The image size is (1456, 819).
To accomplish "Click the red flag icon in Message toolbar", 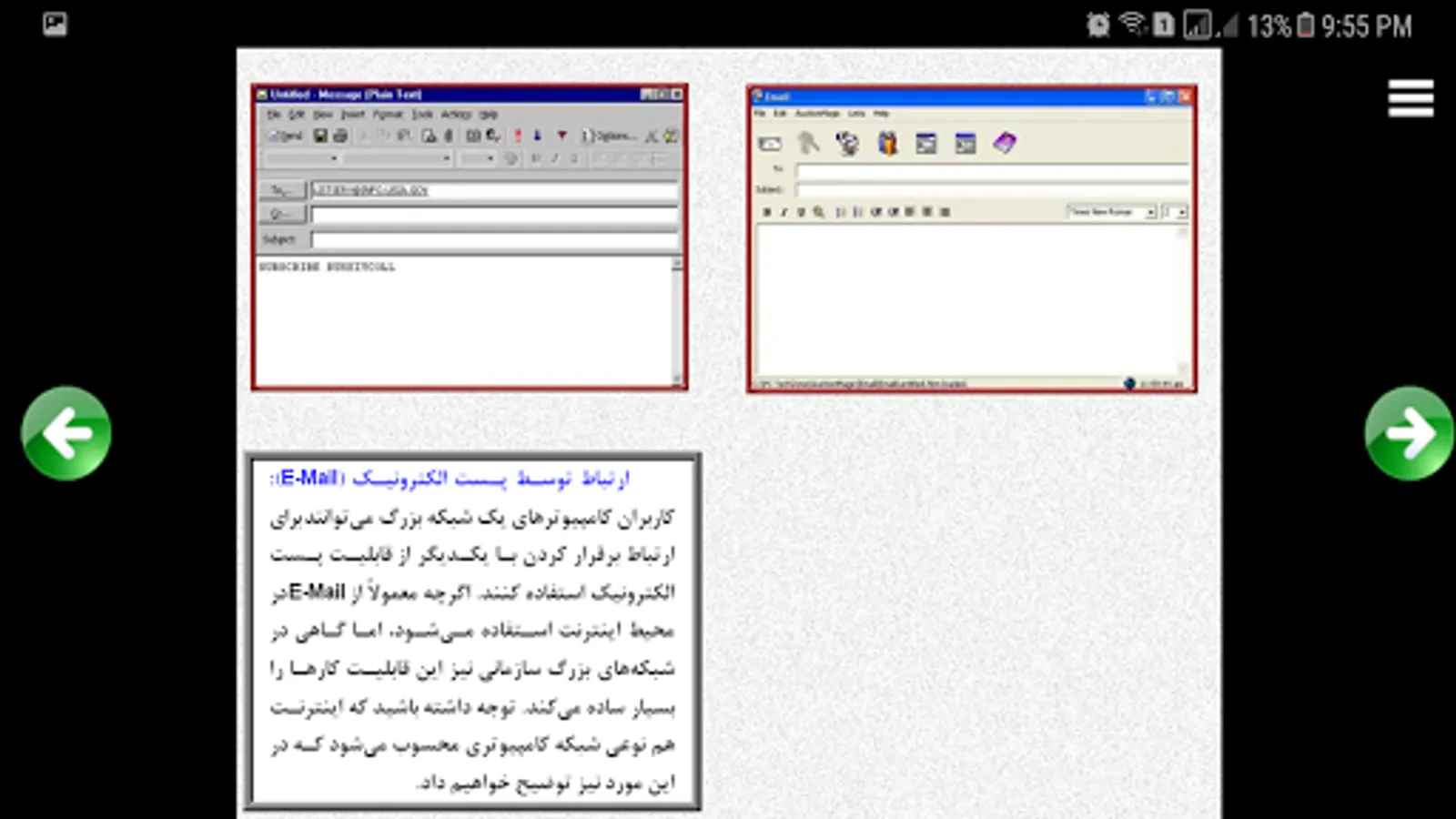I will point(562,136).
